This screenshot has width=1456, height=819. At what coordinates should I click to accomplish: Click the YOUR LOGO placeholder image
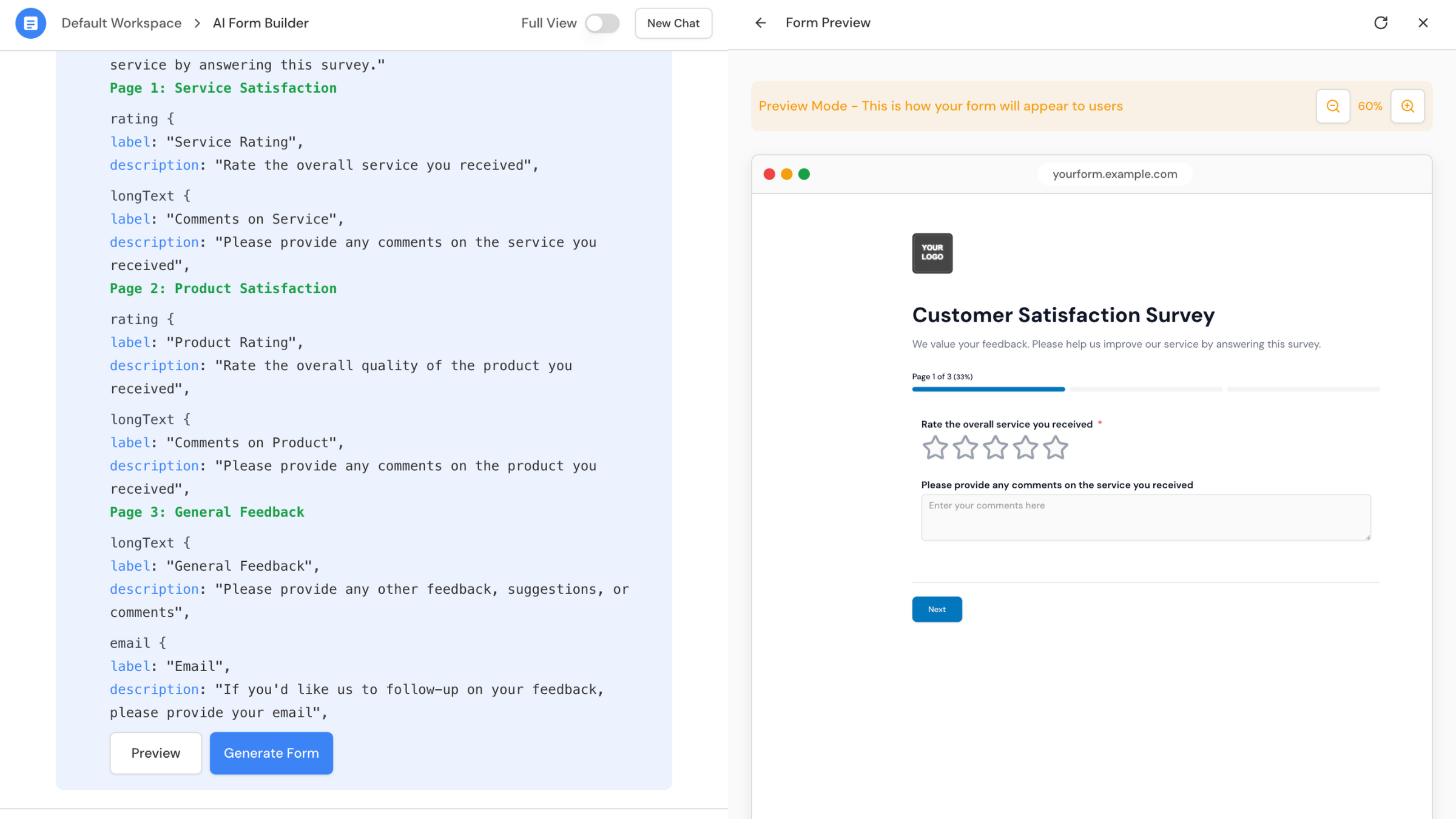pos(932,253)
